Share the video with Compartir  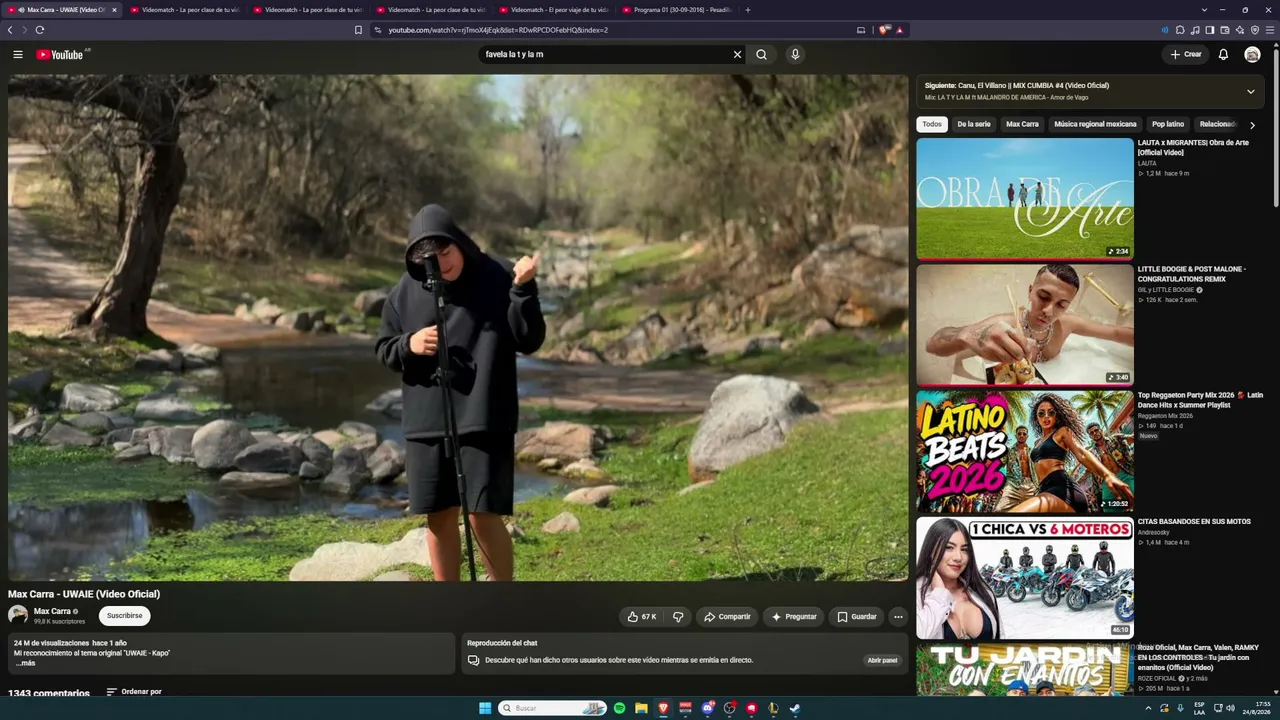point(727,617)
